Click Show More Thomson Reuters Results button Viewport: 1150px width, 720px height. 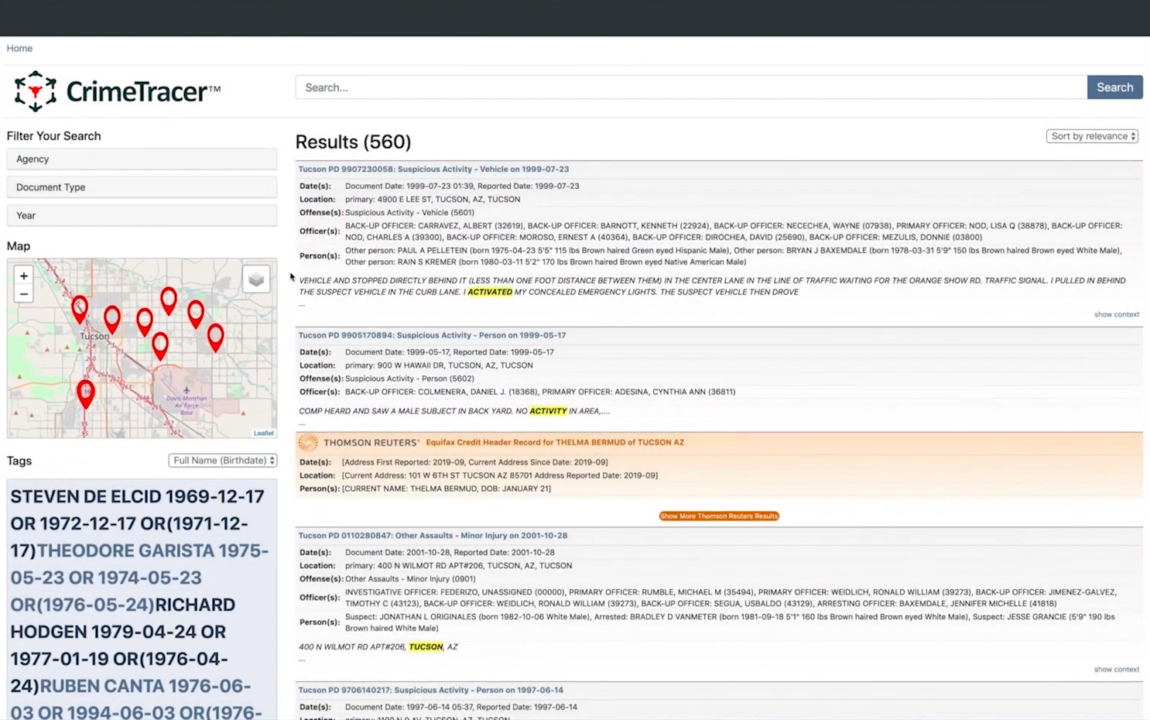click(x=719, y=516)
